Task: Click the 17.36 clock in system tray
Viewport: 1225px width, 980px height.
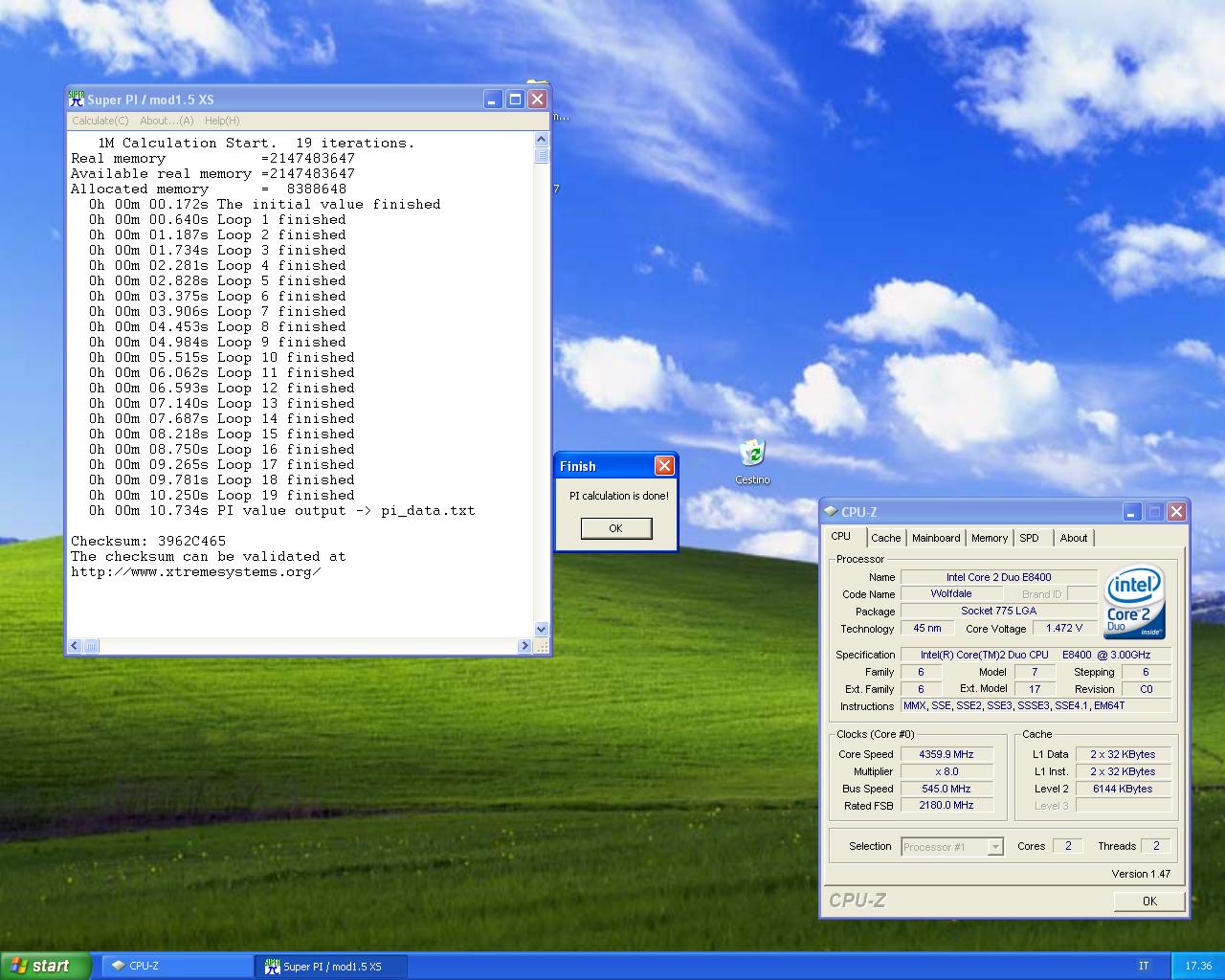Action: pyautogui.click(x=1198, y=967)
